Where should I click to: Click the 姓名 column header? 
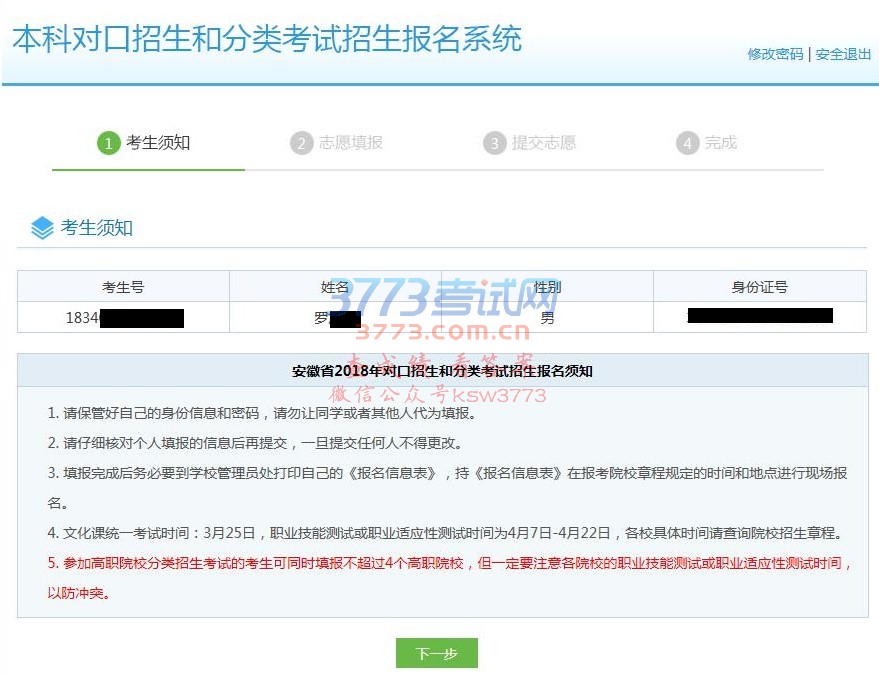(x=335, y=287)
